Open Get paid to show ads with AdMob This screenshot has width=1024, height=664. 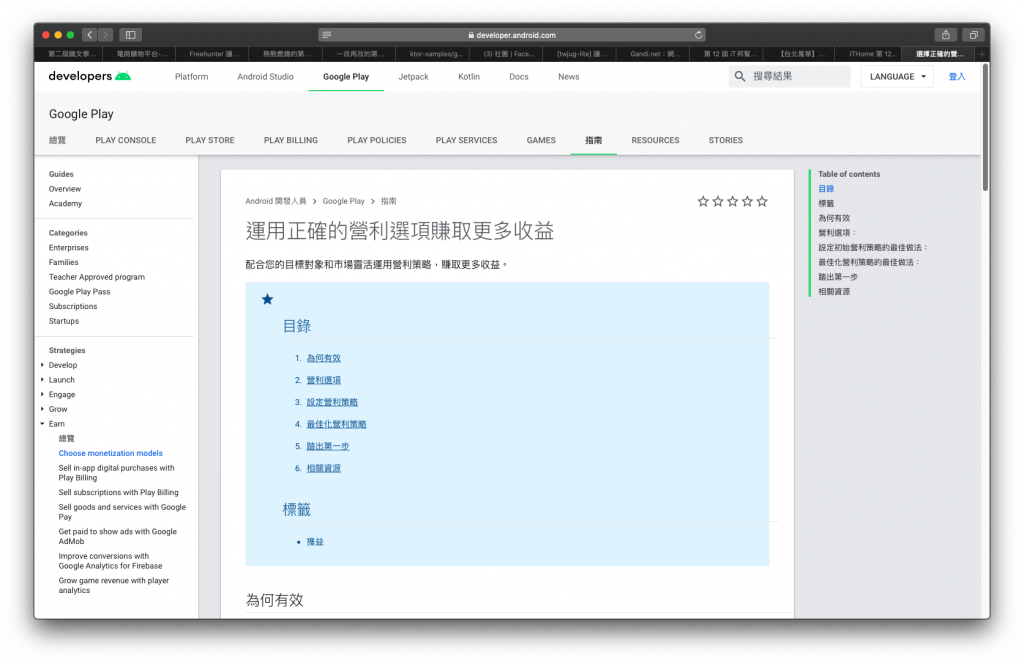pyautogui.click(x=118, y=536)
